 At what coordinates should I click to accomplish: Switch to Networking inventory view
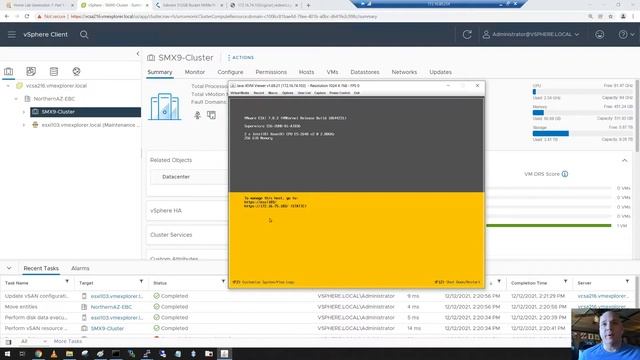pyautogui.click(x=76, y=71)
